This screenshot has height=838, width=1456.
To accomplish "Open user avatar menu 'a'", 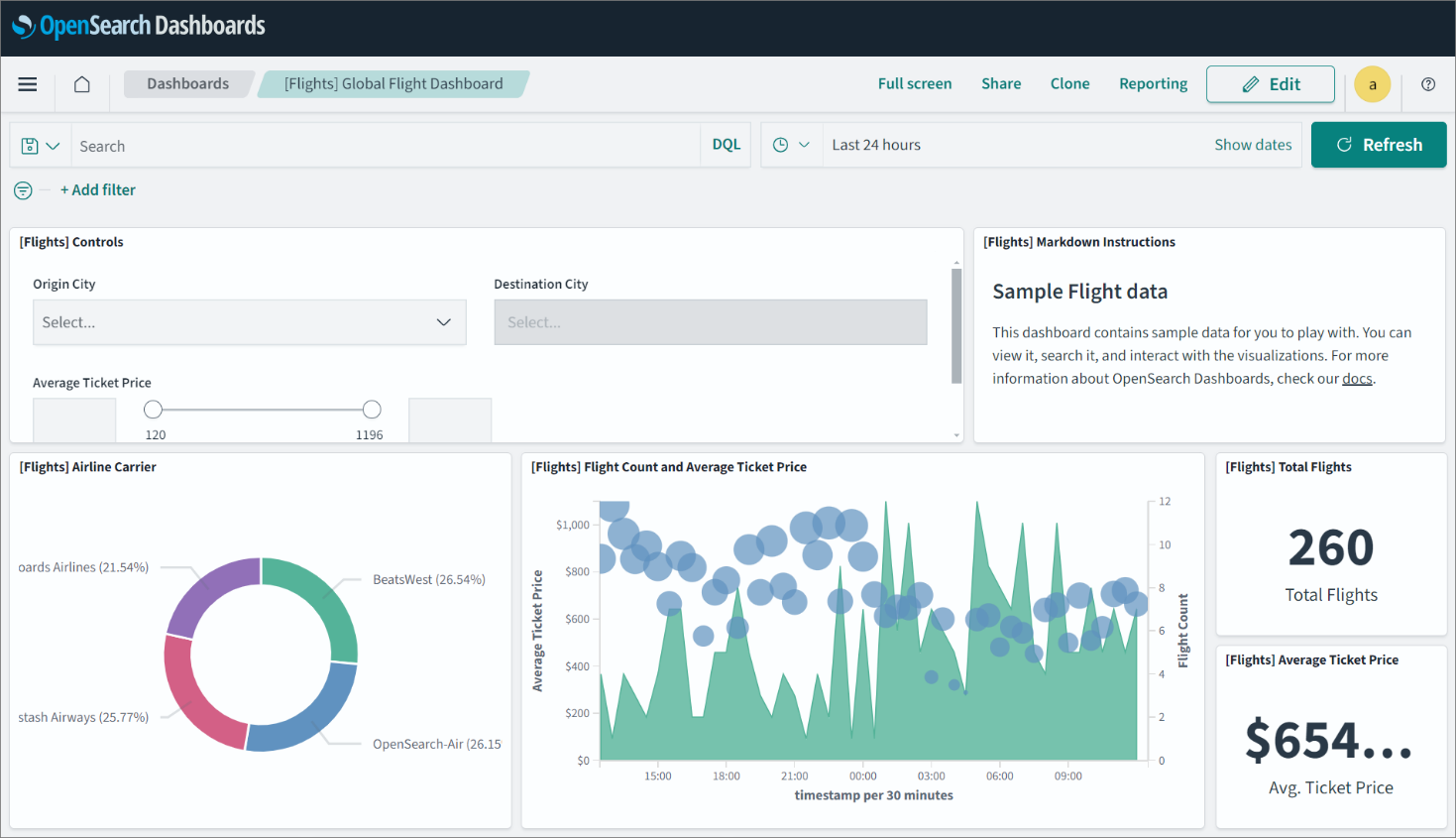I will pos(1373,84).
